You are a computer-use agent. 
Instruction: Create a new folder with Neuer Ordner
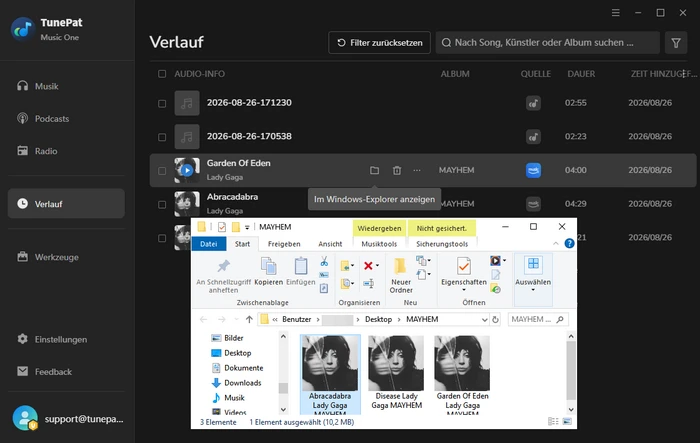click(x=401, y=276)
